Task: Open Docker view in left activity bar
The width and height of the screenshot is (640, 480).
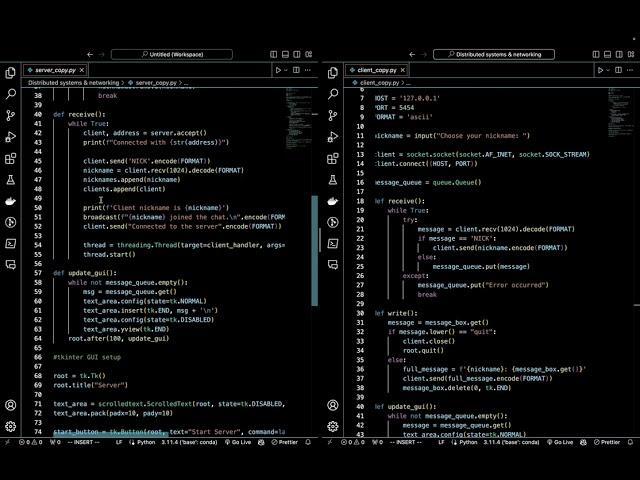Action: (x=11, y=200)
